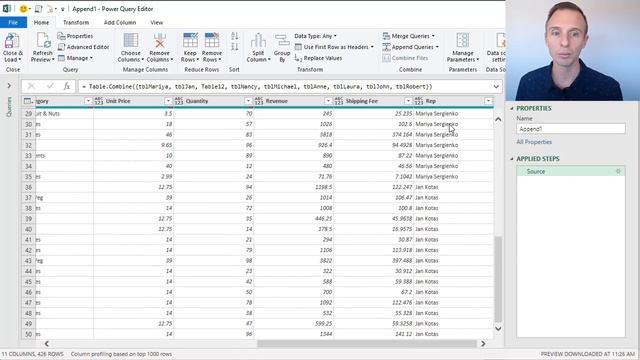Click the table icon in grid corner

pyautogui.click(x=28, y=101)
